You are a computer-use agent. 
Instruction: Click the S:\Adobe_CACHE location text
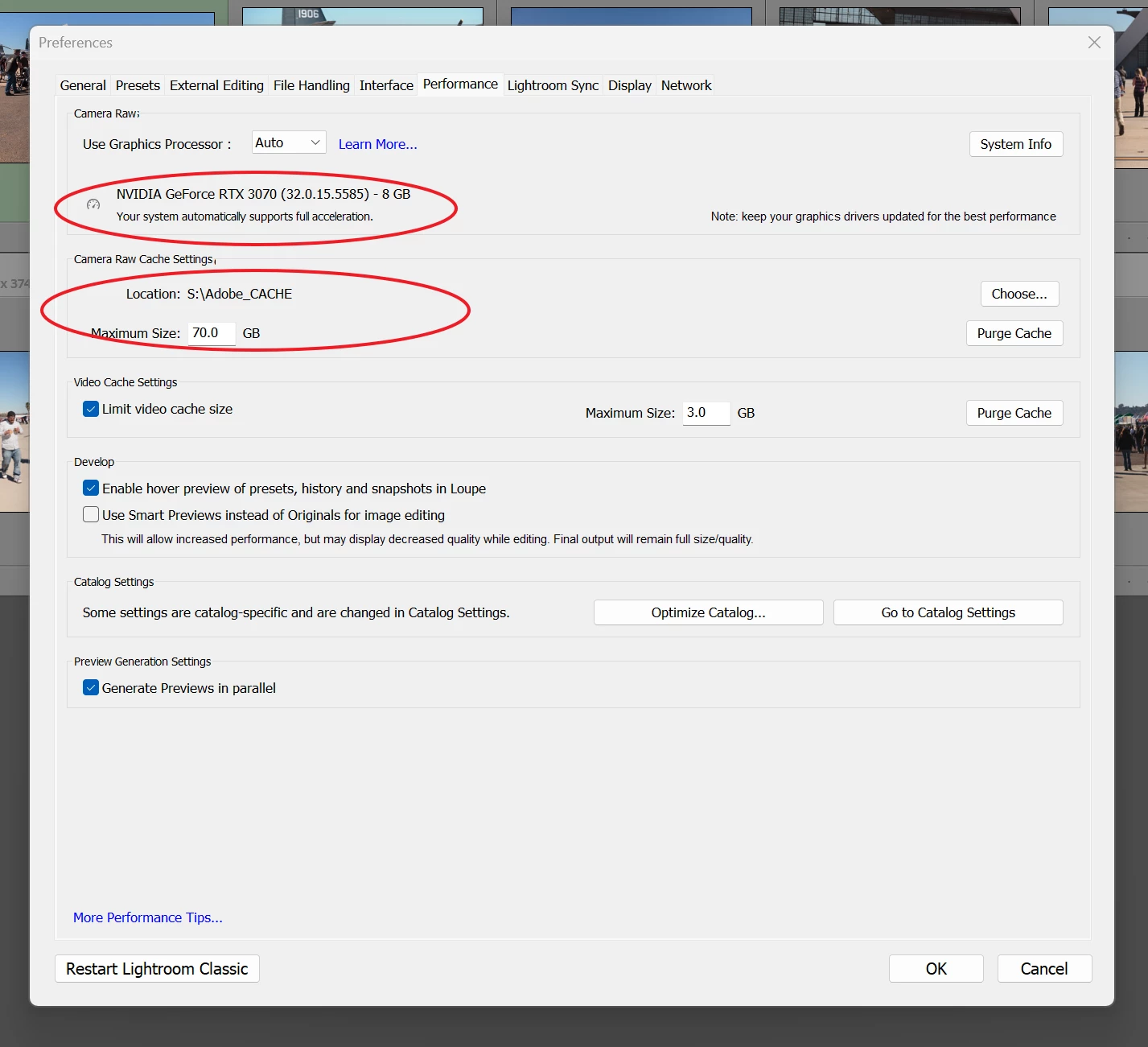pos(240,294)
